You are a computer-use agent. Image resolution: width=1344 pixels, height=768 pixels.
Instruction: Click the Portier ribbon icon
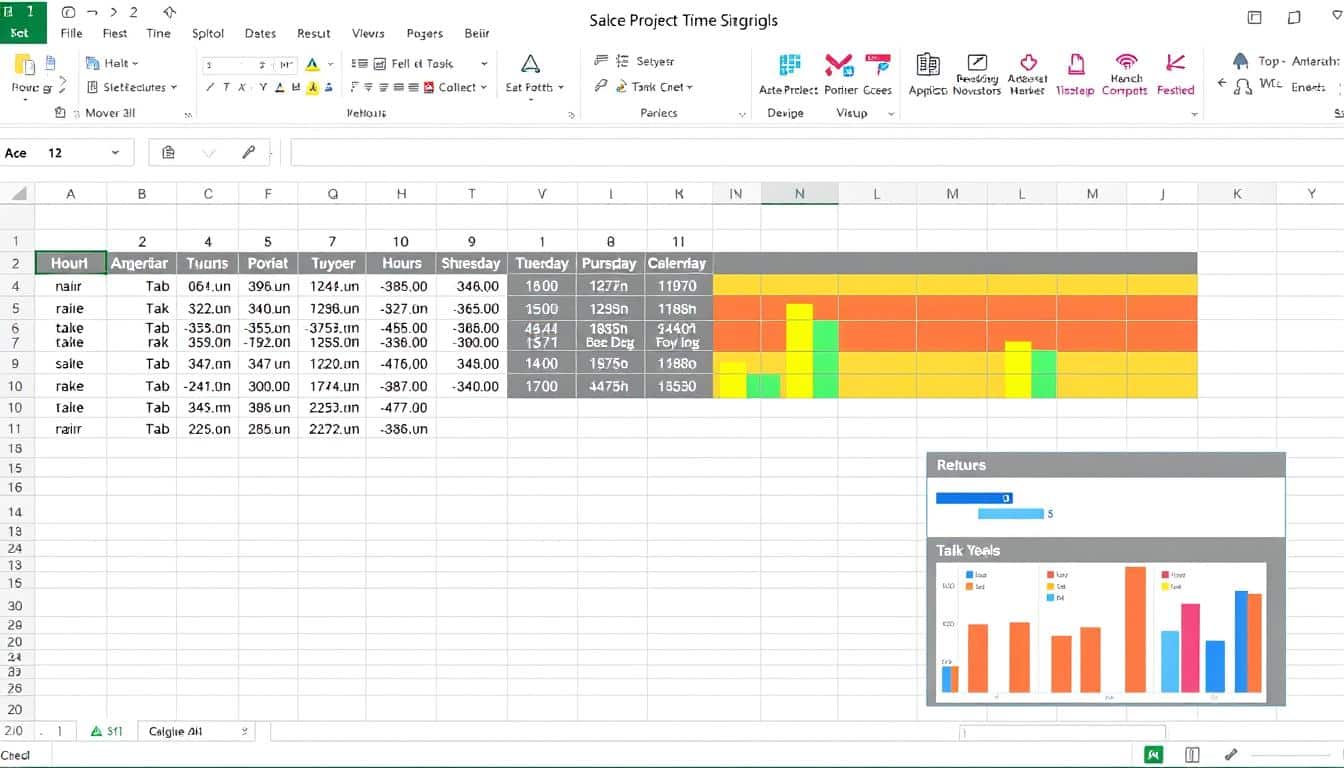pos(839,65)
